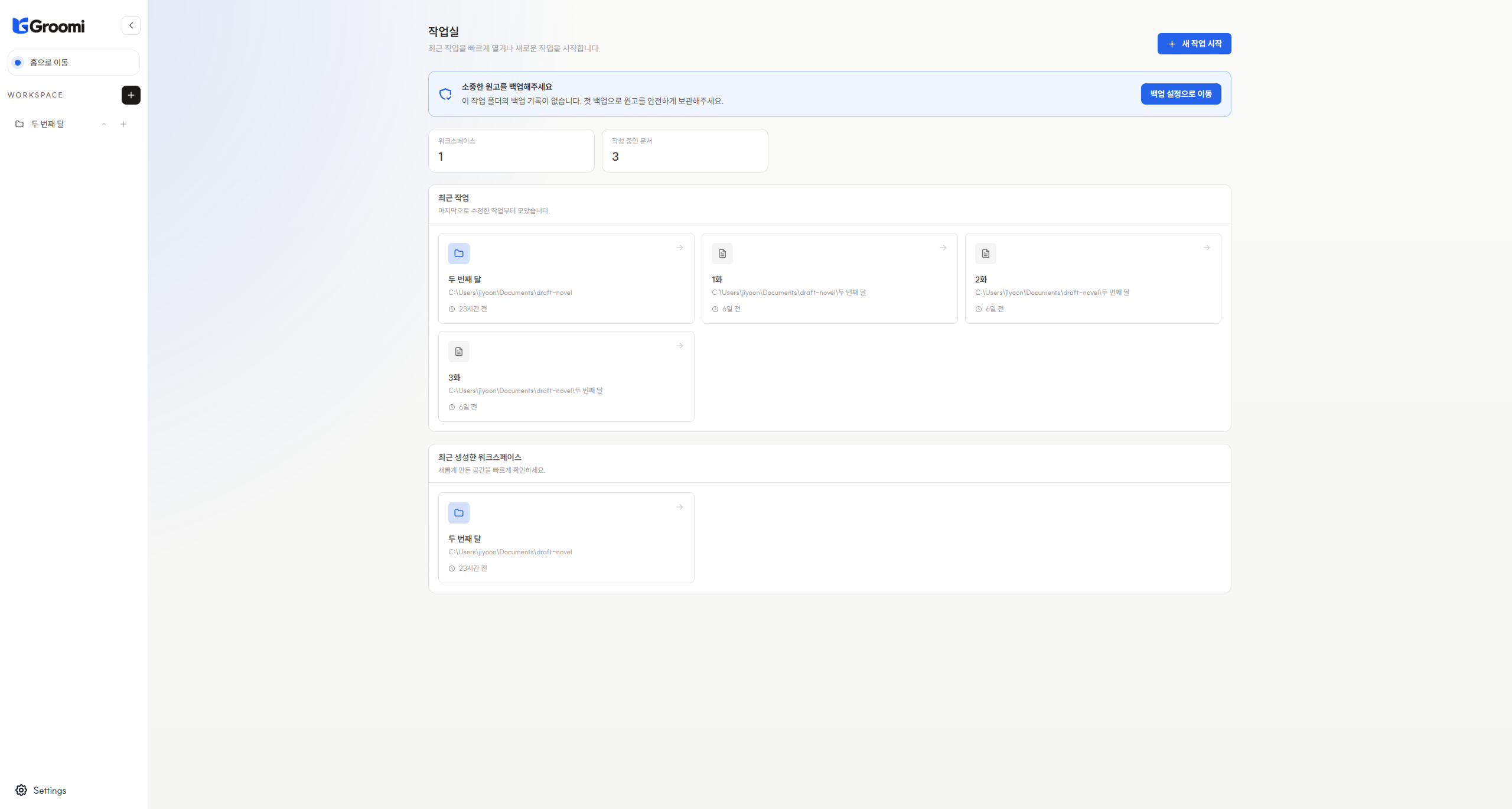Viewport: 1512px width, 809px height.
Task: Open Settings from the sidebar
Action: [50, 790]
